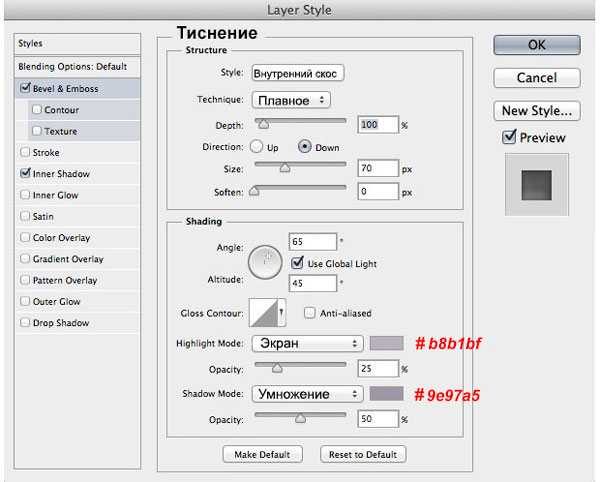Click the Depth value field
600x482 pixels.
378,125
